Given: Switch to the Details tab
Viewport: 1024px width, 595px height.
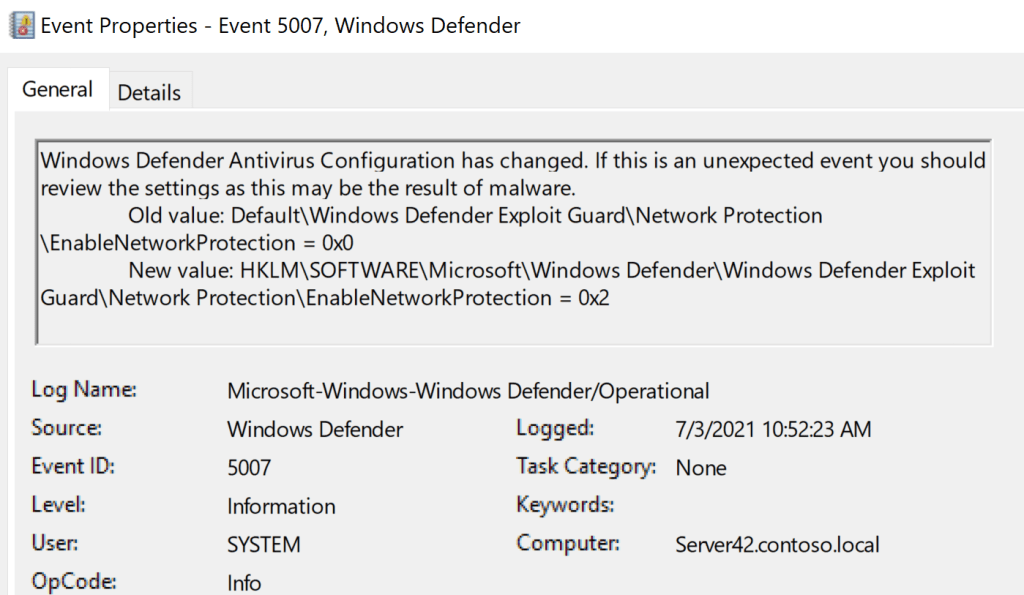Looking at the screenshot, I should (149, 92).
